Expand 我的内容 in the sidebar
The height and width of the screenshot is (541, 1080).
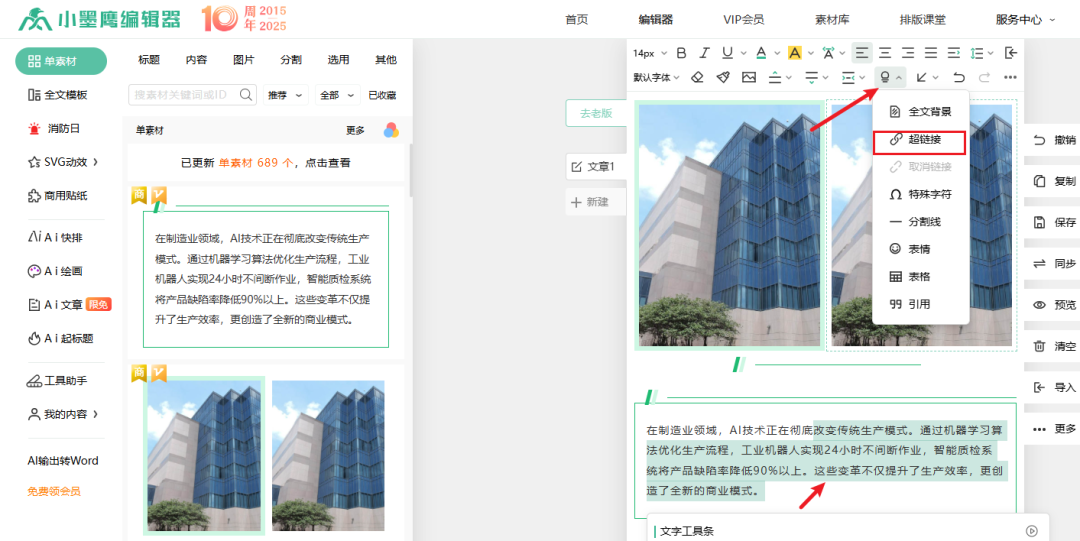63,414
